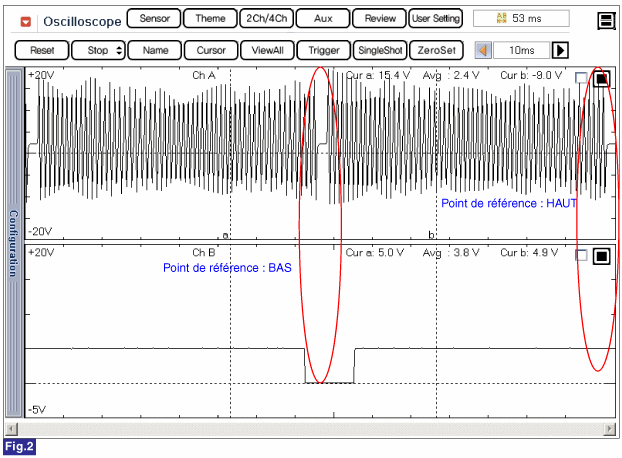Click the left arrow to decrease time base
This screenshot has width=622, height=458.
point(483,50)
